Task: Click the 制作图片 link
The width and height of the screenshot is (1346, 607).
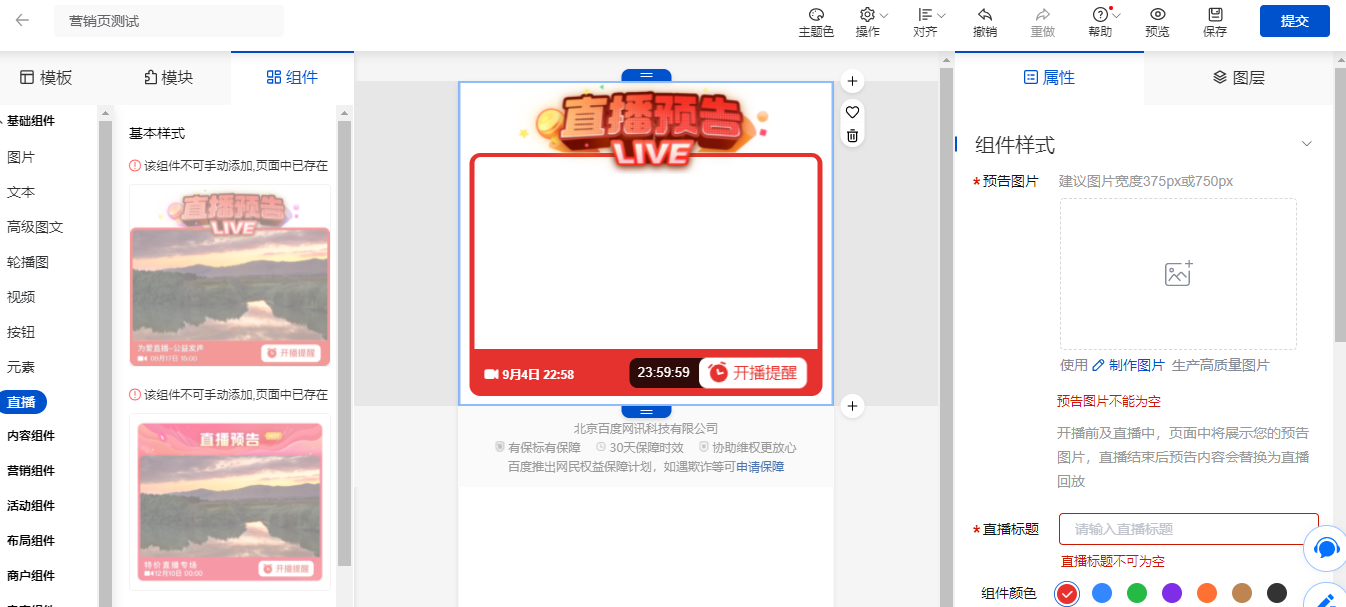Action: 1128,365
